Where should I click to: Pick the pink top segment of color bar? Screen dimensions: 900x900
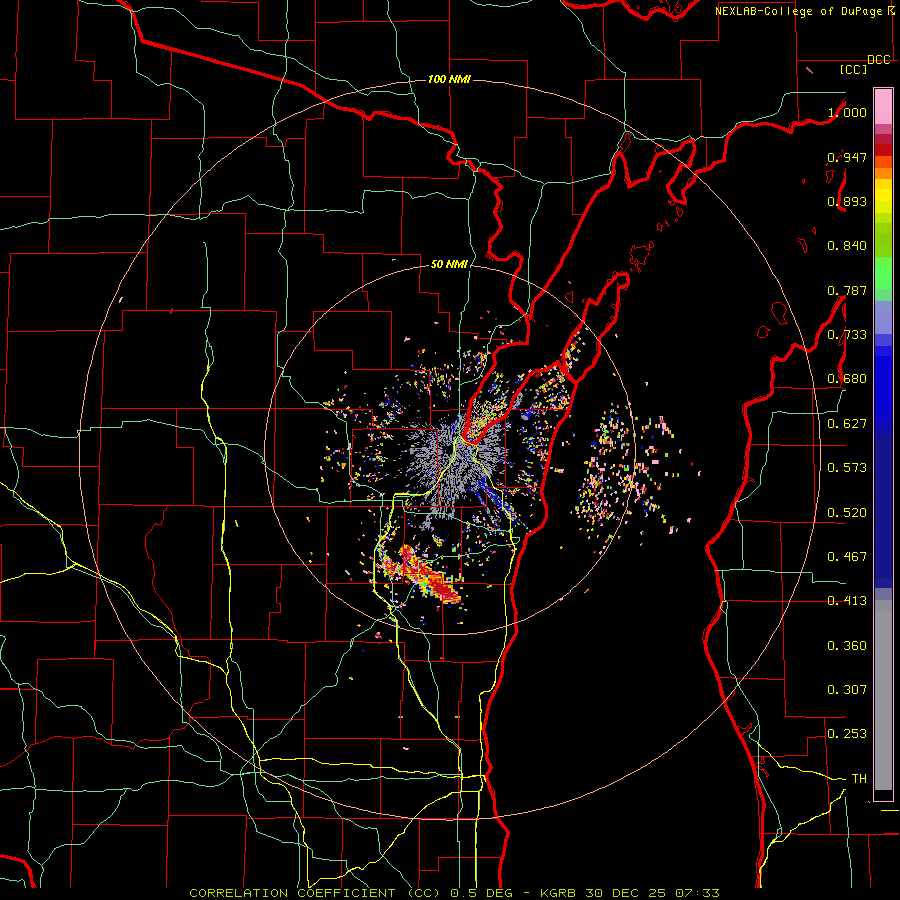pyautogui.click(x=883, y=106)
